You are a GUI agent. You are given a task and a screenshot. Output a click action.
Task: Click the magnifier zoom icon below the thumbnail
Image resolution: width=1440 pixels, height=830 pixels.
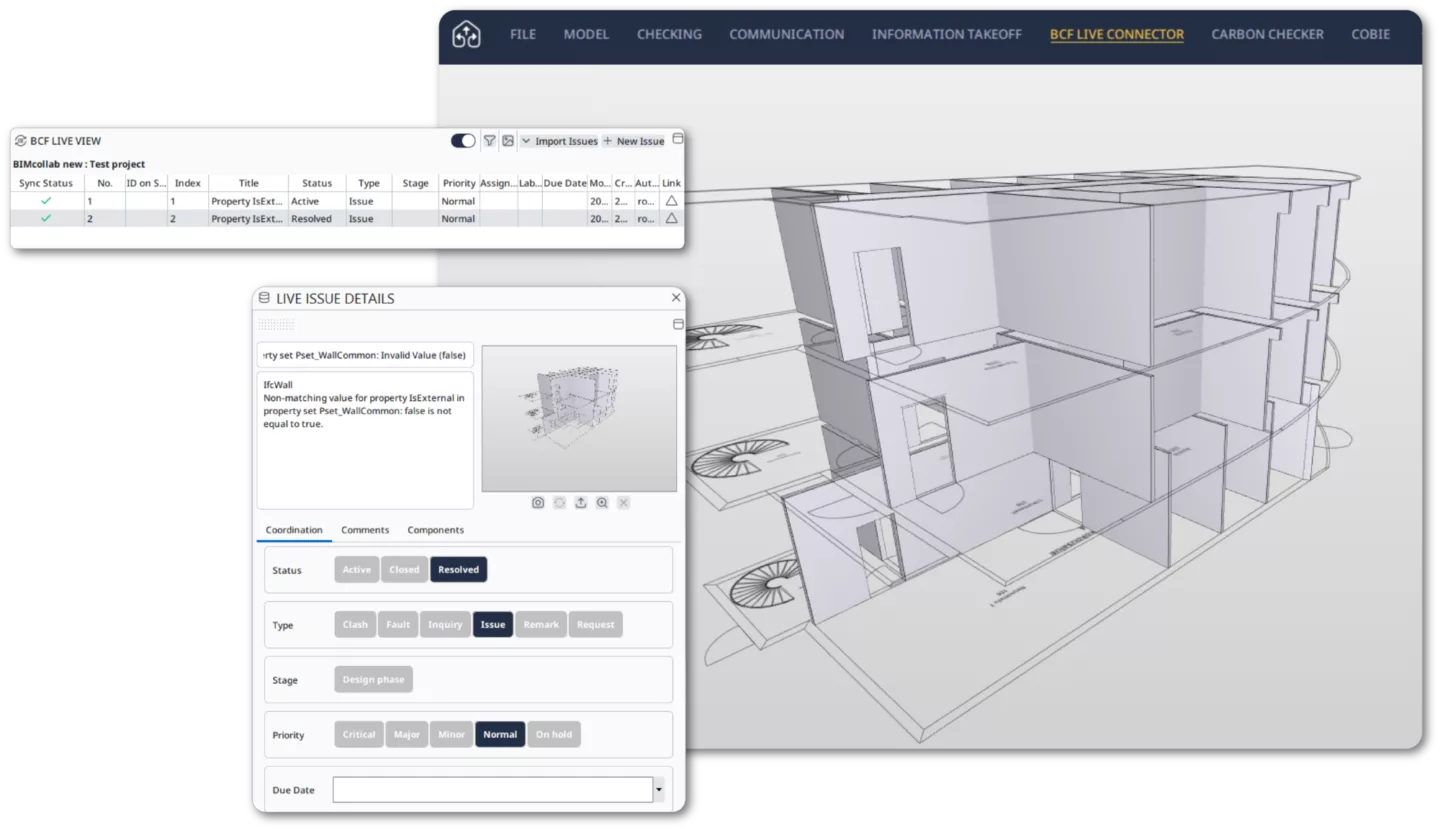coord(602,503)
